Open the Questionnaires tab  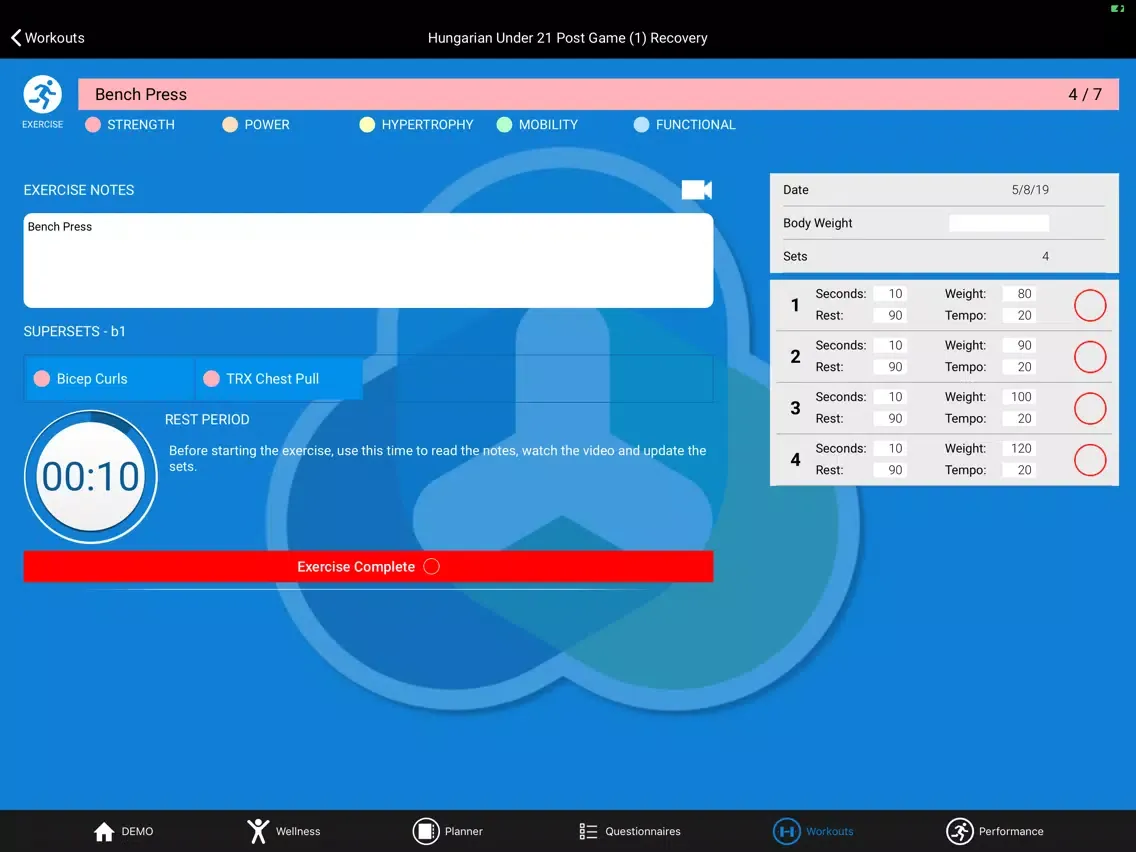(630, 832)
